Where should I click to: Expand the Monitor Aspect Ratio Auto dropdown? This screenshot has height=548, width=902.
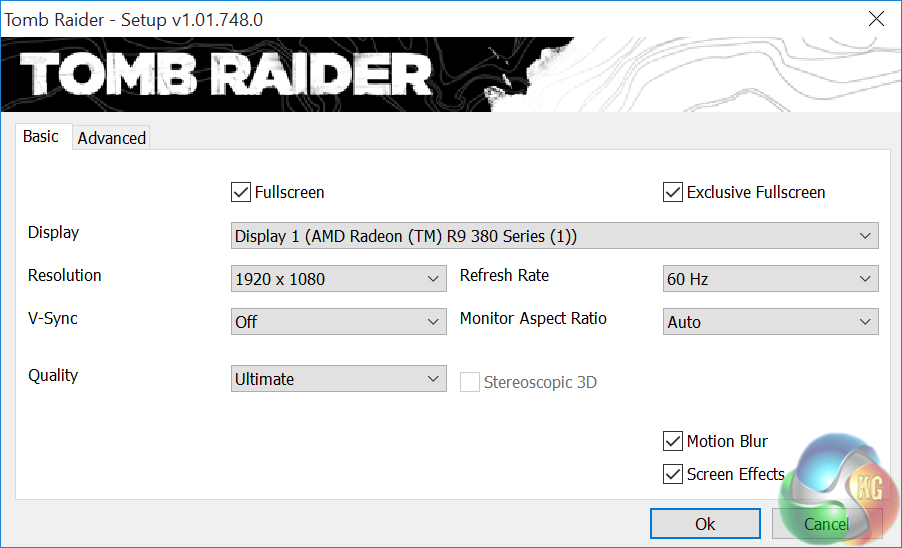[770, 321]
